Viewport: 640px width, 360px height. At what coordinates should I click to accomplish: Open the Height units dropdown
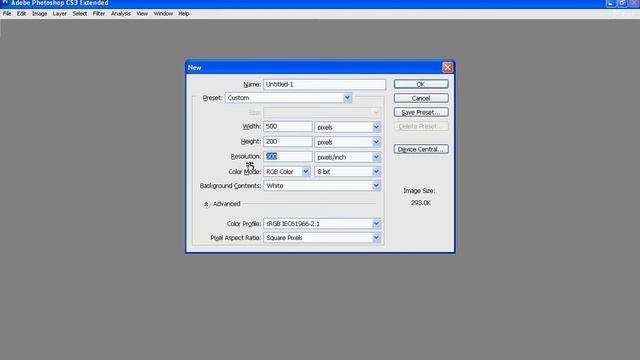348,142
